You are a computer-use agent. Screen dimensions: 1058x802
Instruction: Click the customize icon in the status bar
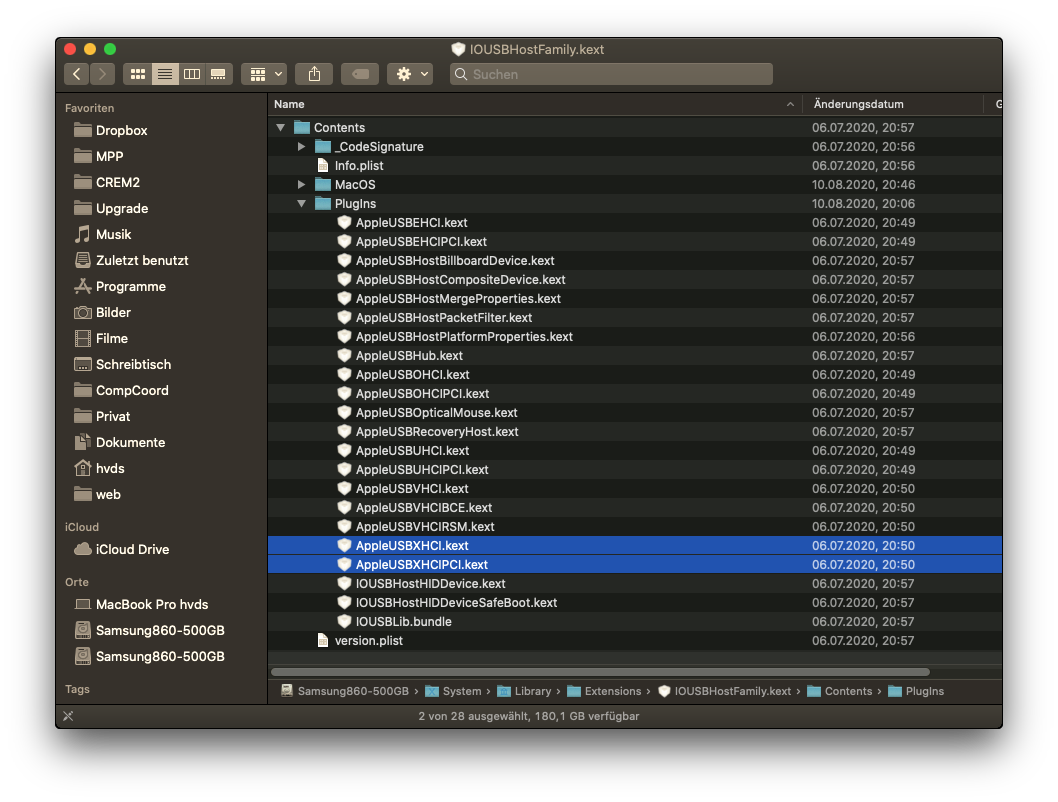point(68,716)
